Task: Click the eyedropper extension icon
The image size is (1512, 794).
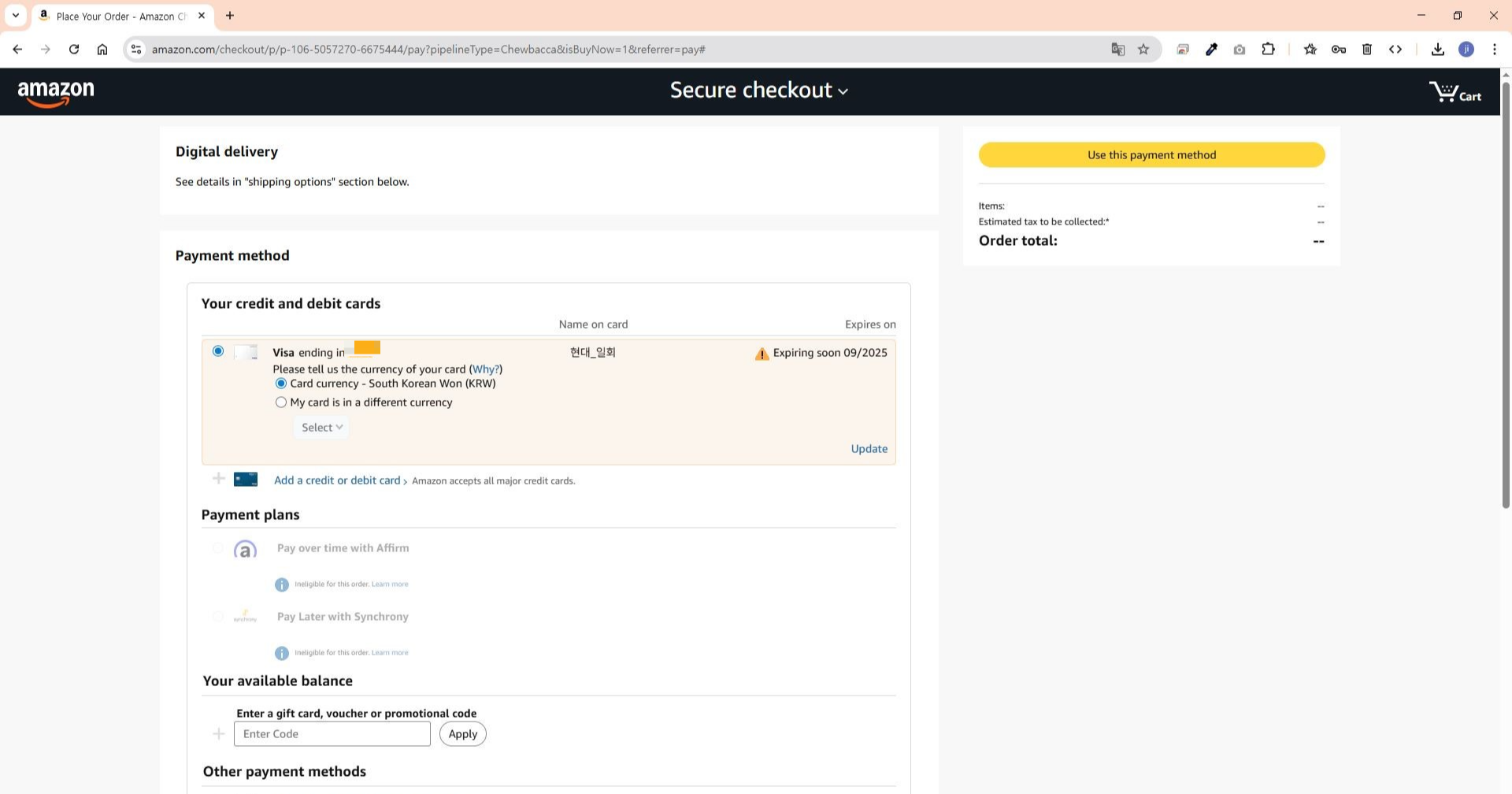Action: pos(1211,49)
